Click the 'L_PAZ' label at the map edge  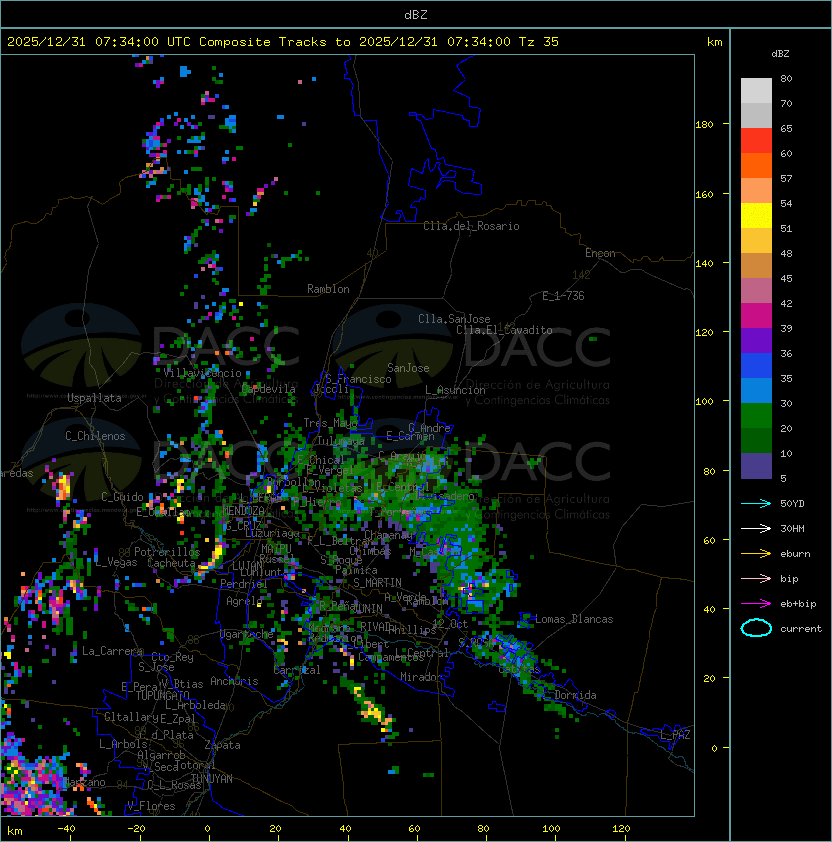(x=675, y=735)
